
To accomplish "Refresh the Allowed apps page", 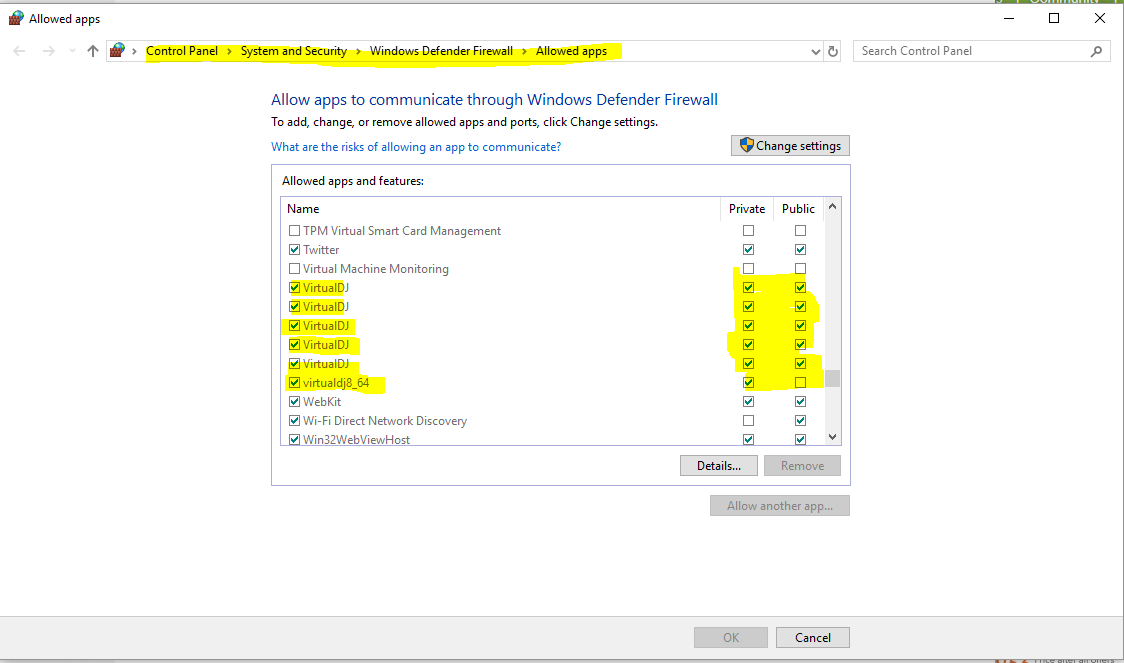I will click(833, 51).
